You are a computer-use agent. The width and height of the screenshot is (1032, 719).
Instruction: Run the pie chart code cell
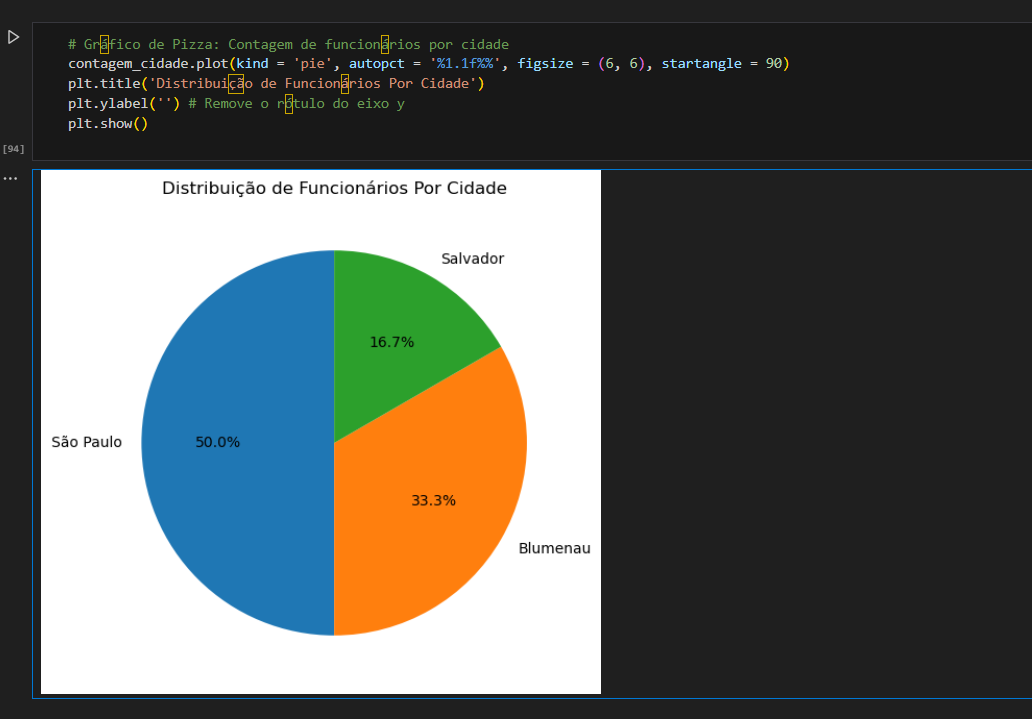[x=13, y=37]
